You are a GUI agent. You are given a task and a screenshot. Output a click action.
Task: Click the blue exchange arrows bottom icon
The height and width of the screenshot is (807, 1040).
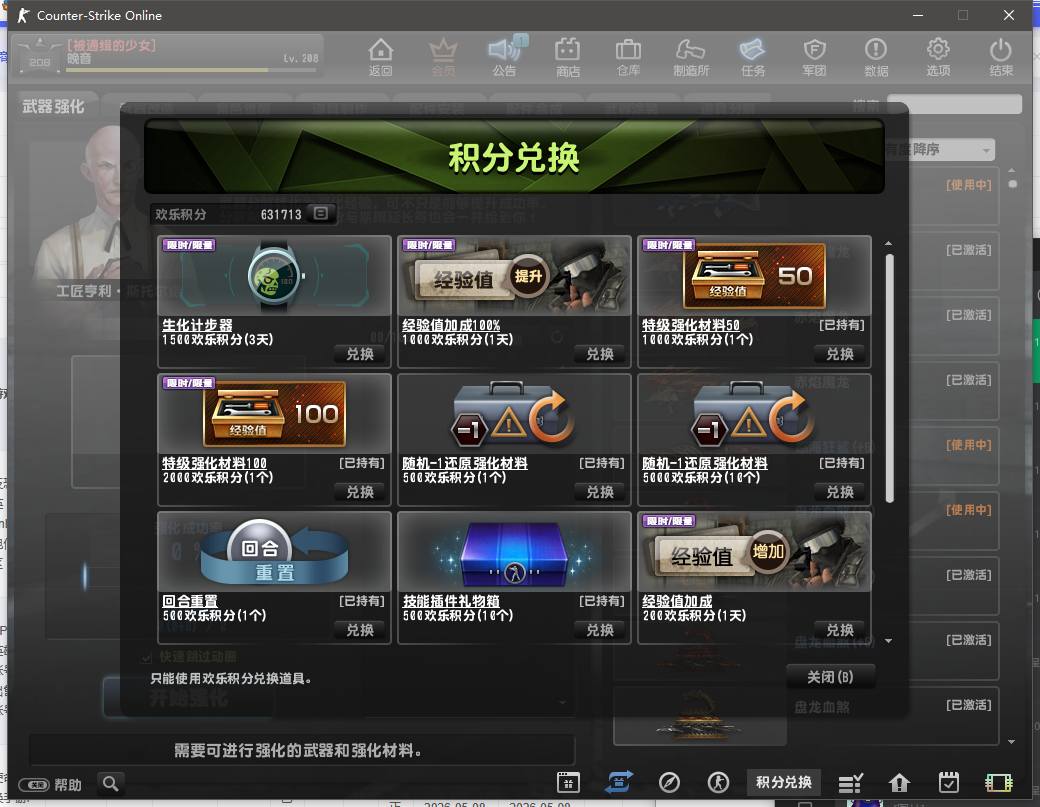pos(619,782)
